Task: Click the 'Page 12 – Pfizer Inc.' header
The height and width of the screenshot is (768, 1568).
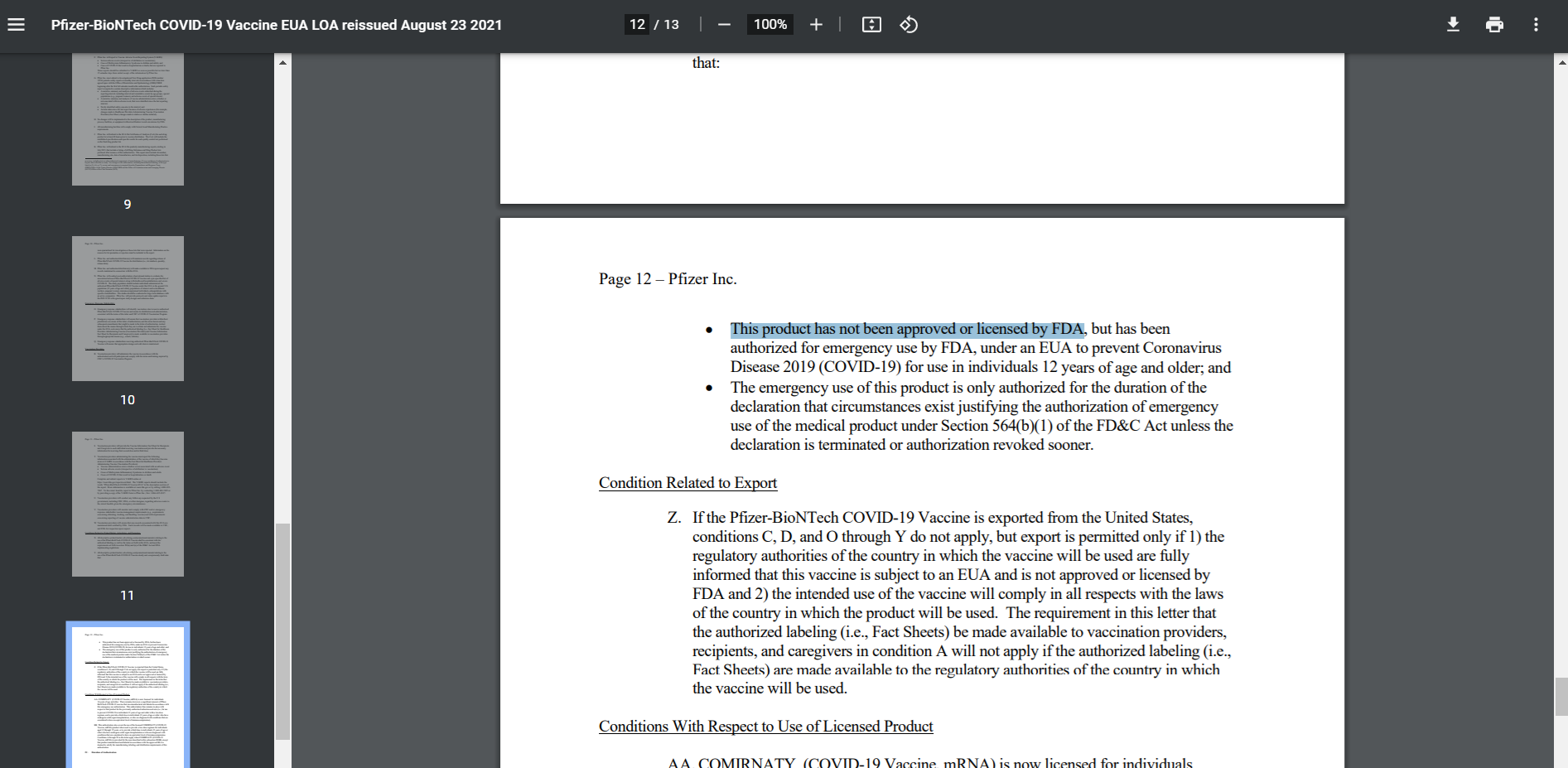Action: (x=668, y=279)
